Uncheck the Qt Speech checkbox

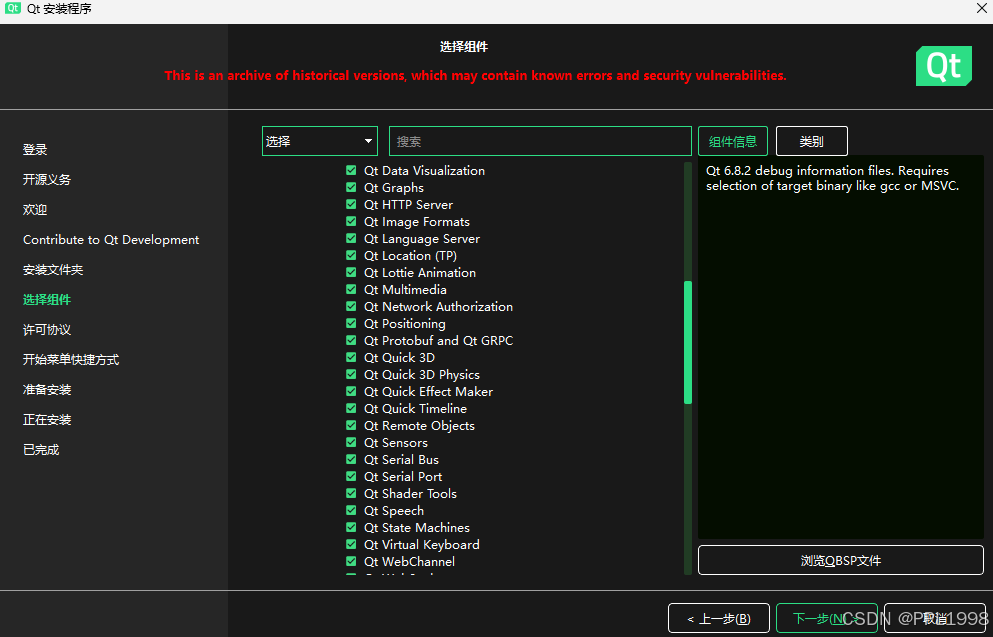tap(351, 510)
